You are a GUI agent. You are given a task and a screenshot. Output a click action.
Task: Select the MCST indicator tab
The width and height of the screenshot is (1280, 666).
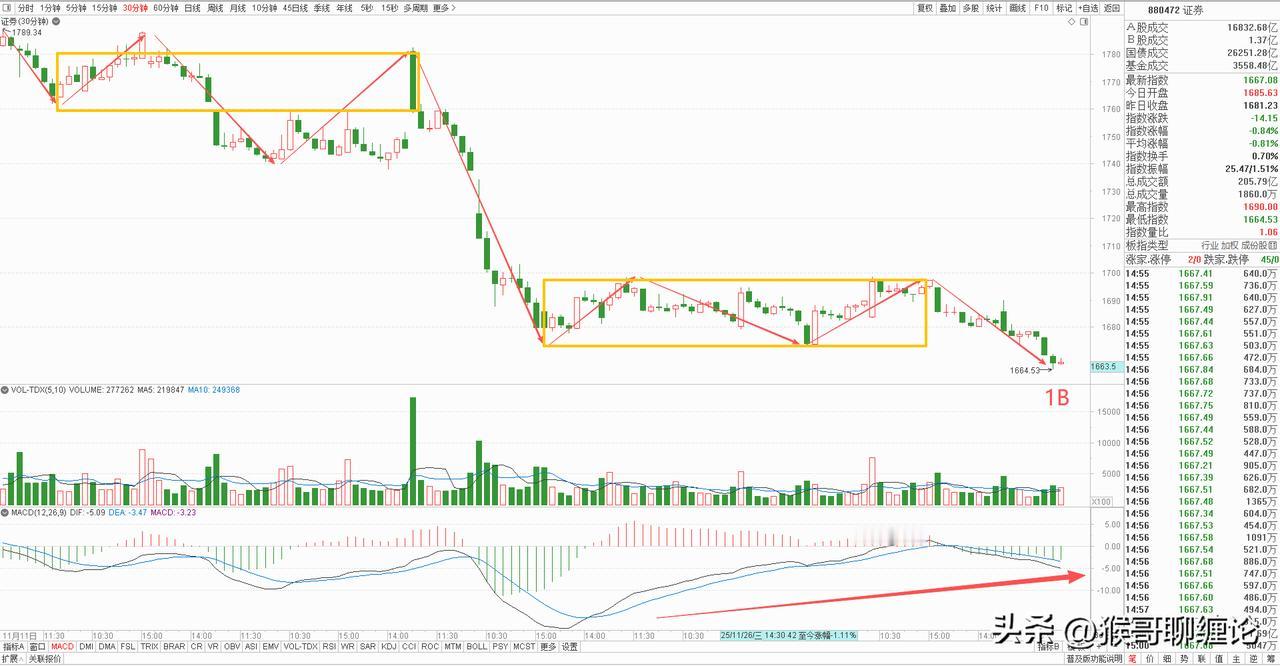pyautogui.click(x=524, y=648)
